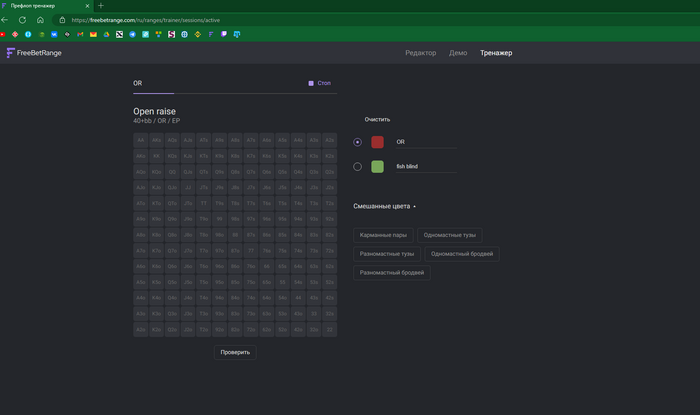
Task: Open a new browser tab
Action: [100, 6]
